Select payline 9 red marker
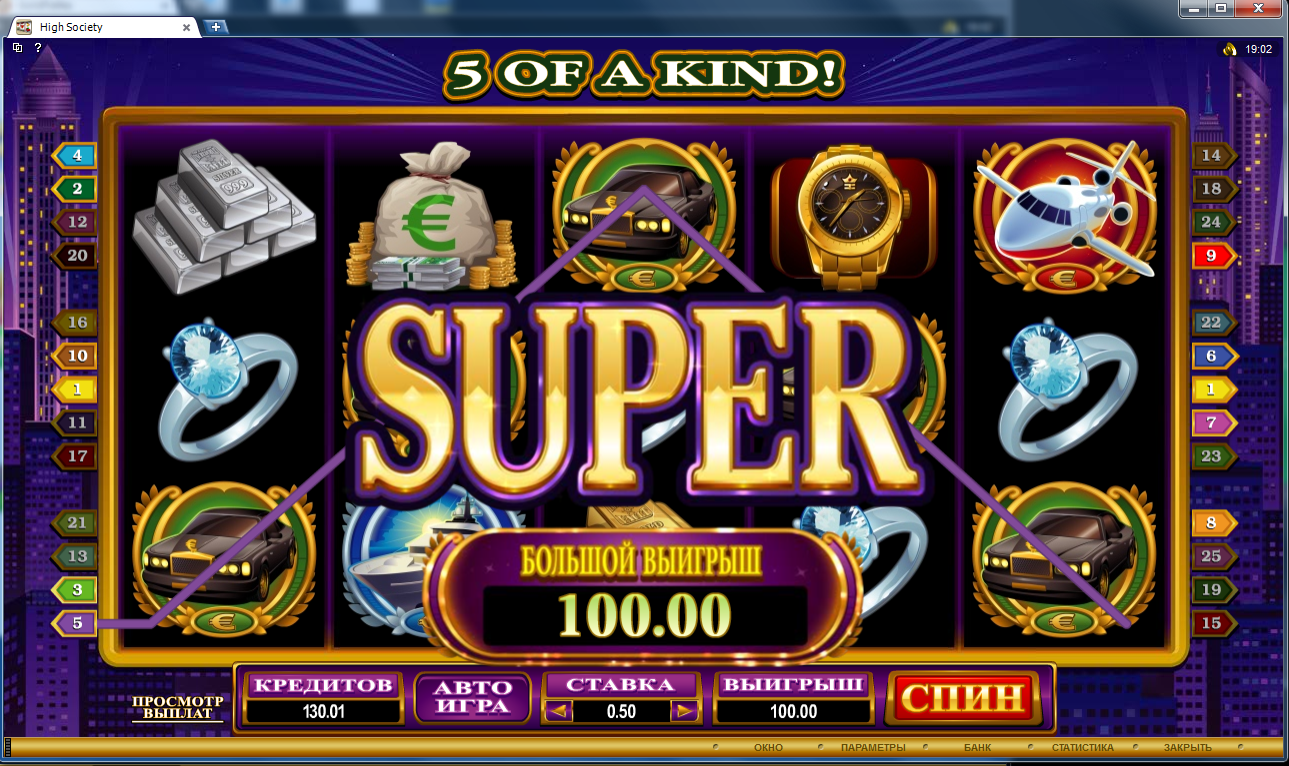Image resolution: width=1289 pixels, height=766 pixels. coord(1213,256)
